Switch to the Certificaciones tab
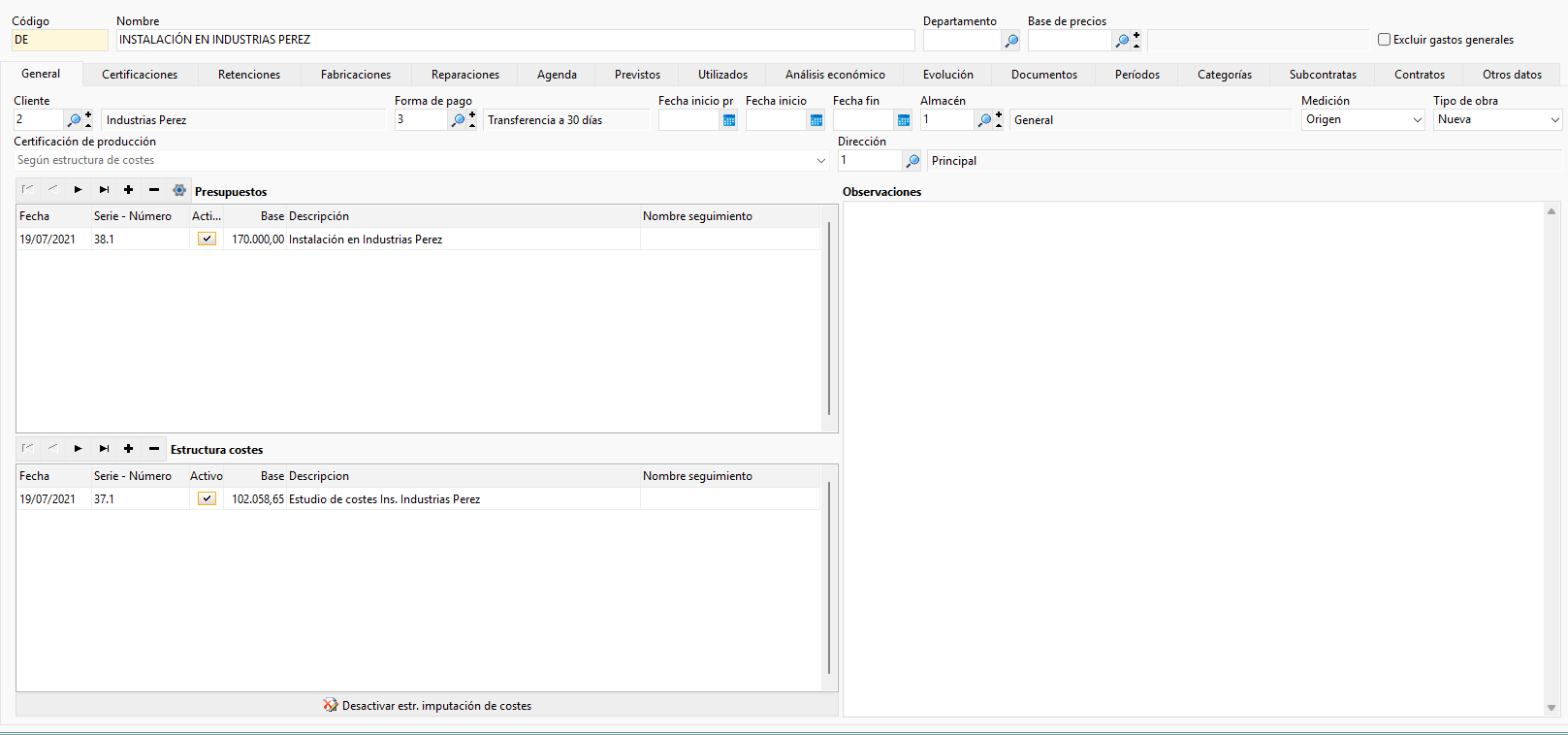 pos(140,75)
